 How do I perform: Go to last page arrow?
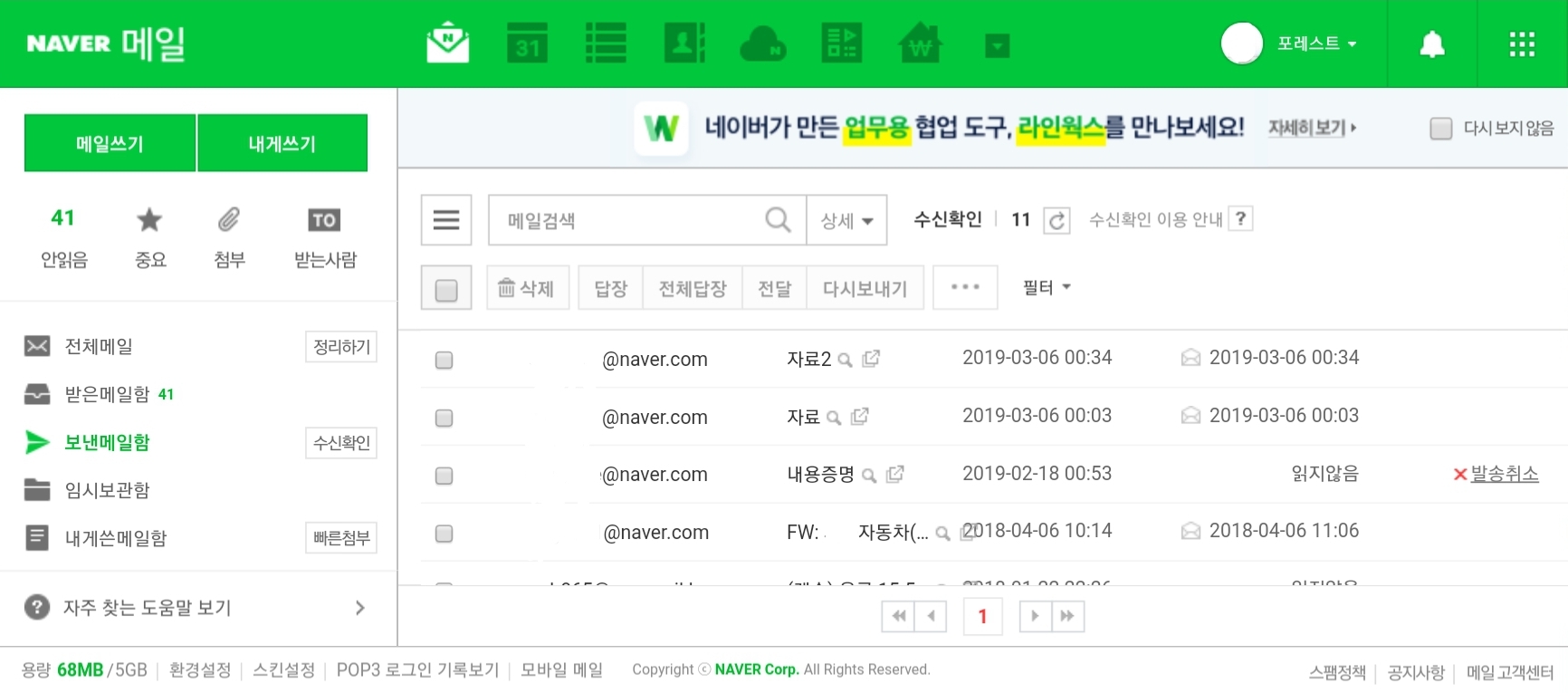[x=1067, y=616]
